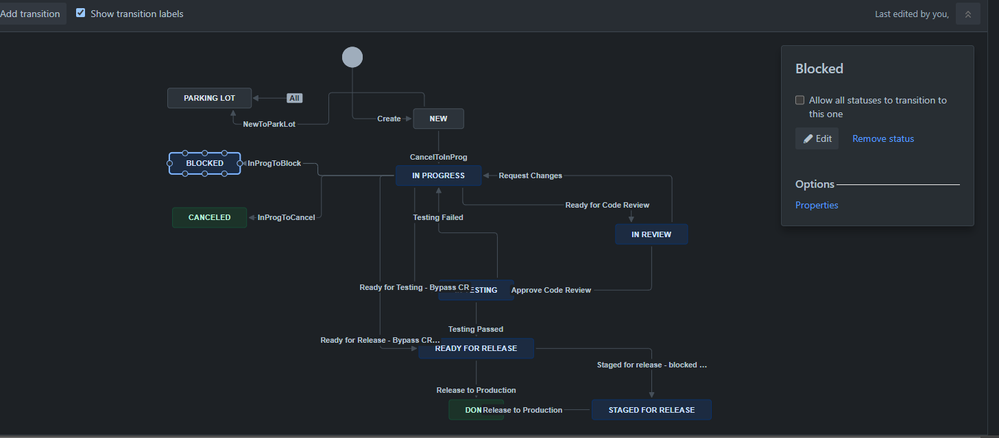Open the Properties link under Options

tap(816, 205)
